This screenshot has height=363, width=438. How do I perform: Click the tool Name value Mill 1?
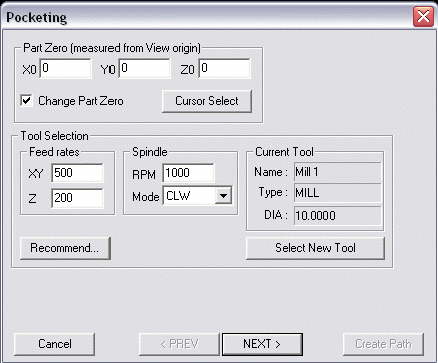pos(338,172)
